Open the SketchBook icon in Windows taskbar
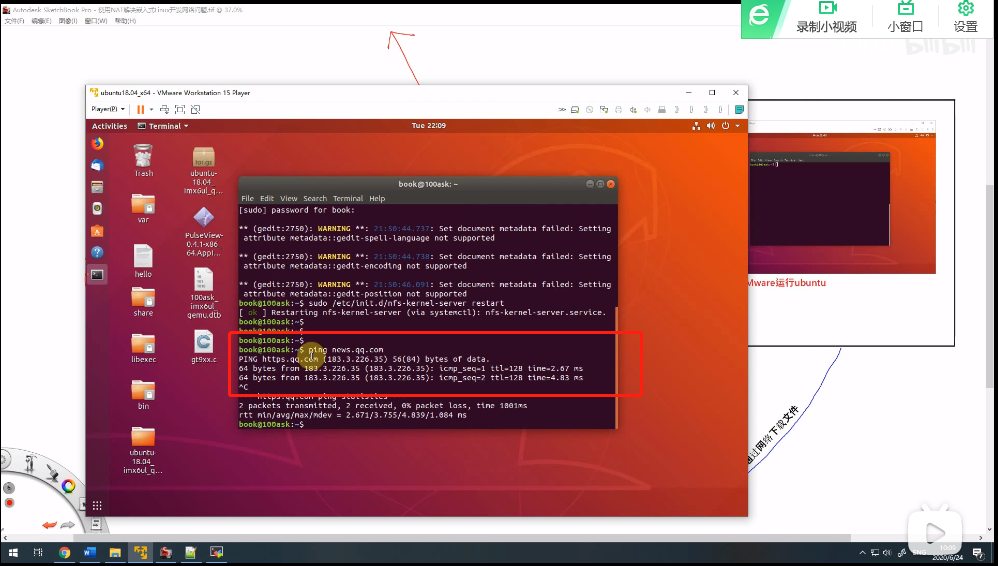The height and width of the screenshot is (566, 998). pos(165,553)
